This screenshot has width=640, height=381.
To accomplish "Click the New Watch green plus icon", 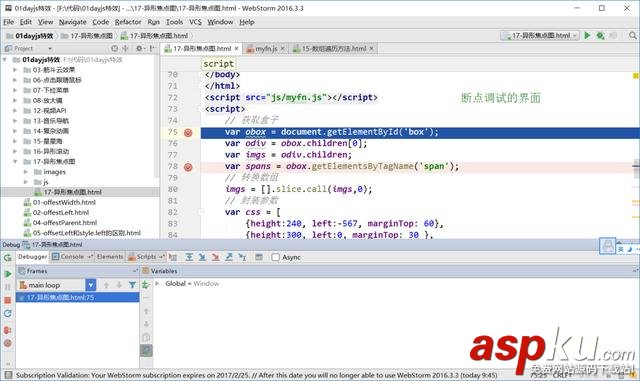I will click(x=146, y=285).
